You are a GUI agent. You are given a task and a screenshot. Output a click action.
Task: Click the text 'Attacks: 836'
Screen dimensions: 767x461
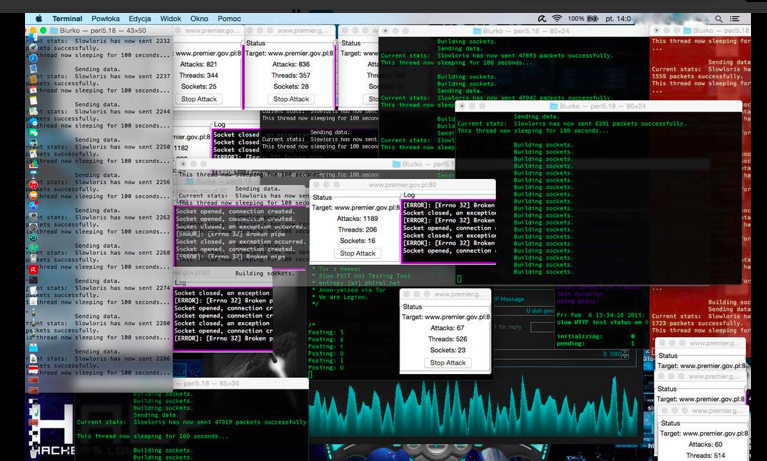[x=291, y=64]
